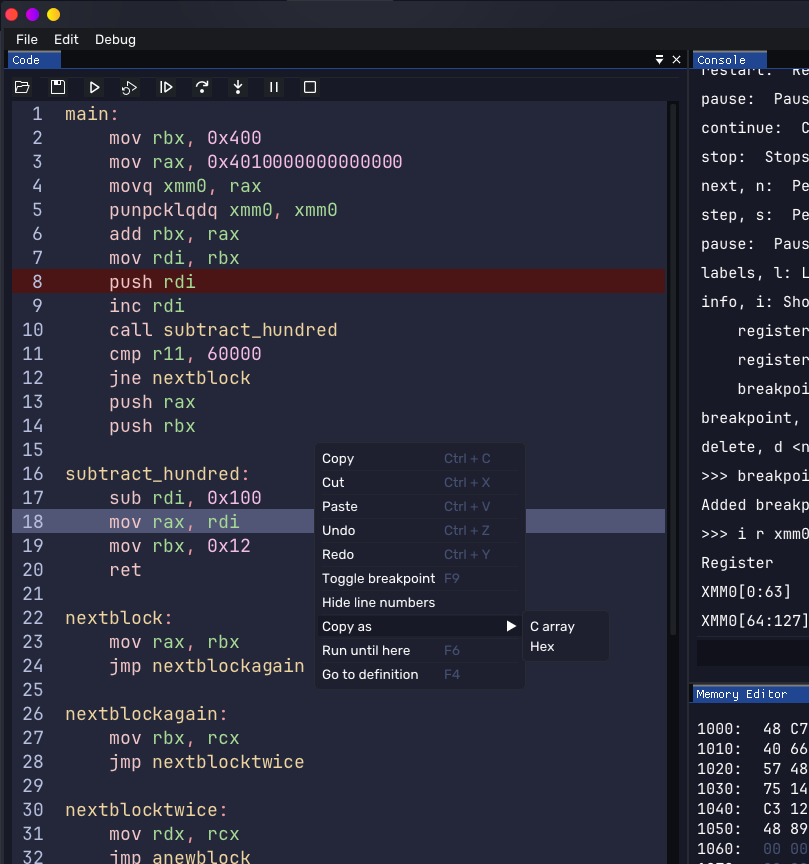The width and height of the screenshot is (809, 864).
Task: Click memory address 1040: row
Action: [752, 809]
